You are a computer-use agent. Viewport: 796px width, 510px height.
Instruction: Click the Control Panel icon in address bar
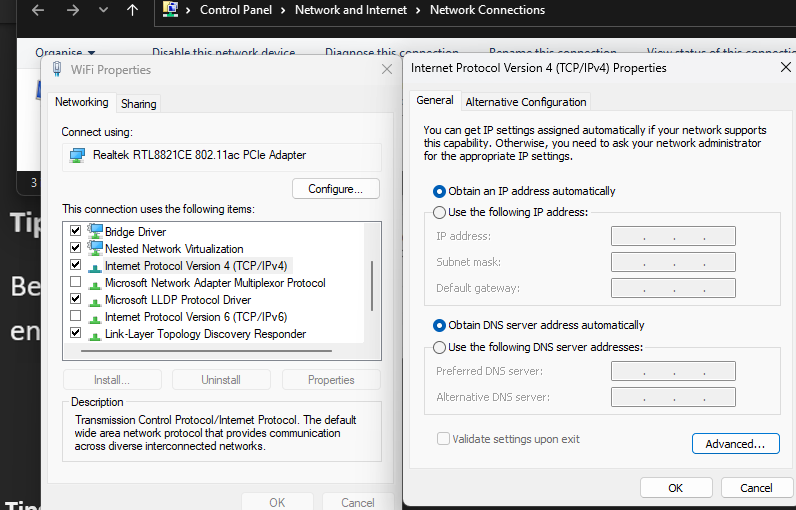click(x=172, y=10)
